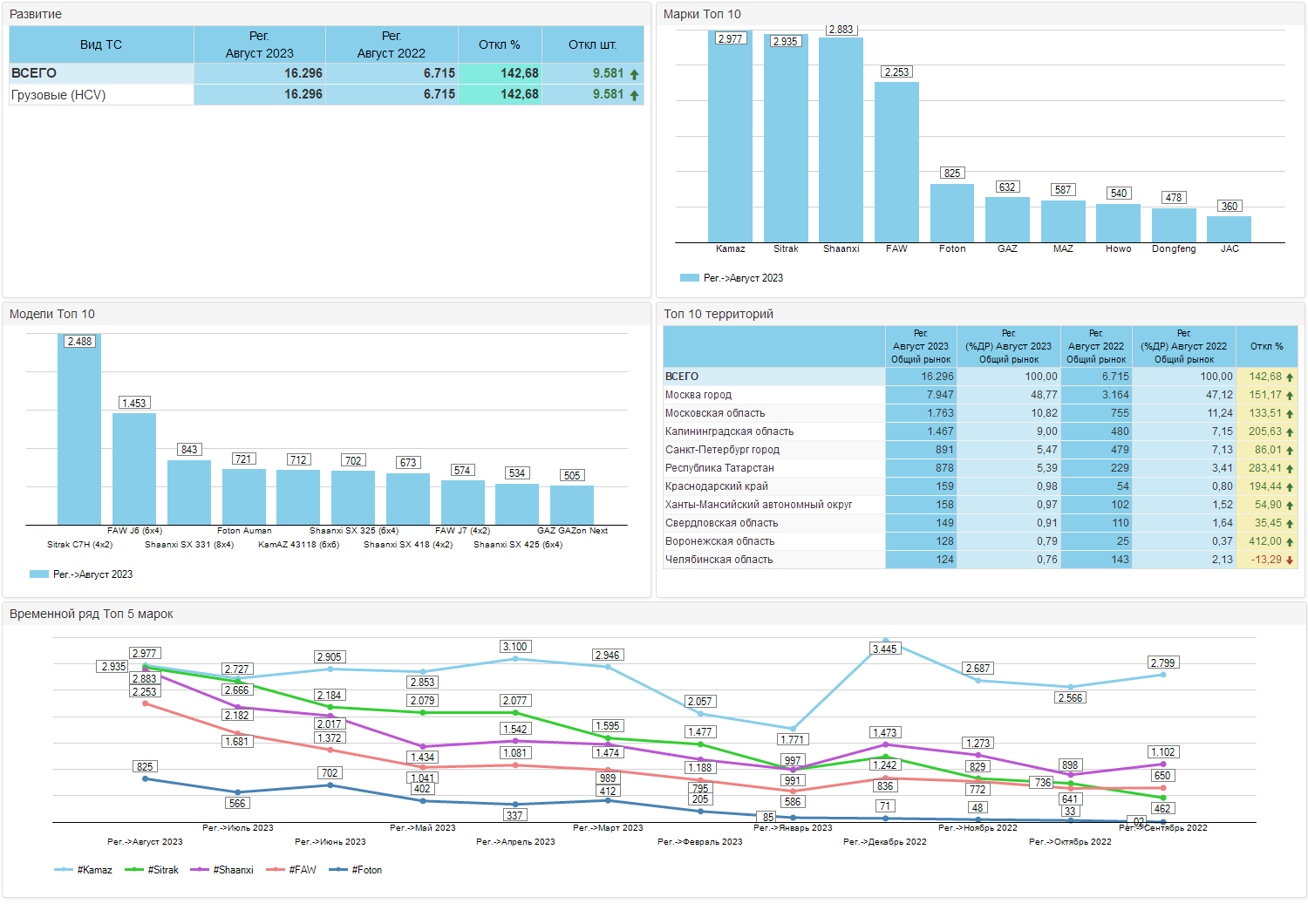The image size is (1308, 924).
Task: Click the green up arrow in Грузовые (HCV) row
Action: 634,95
